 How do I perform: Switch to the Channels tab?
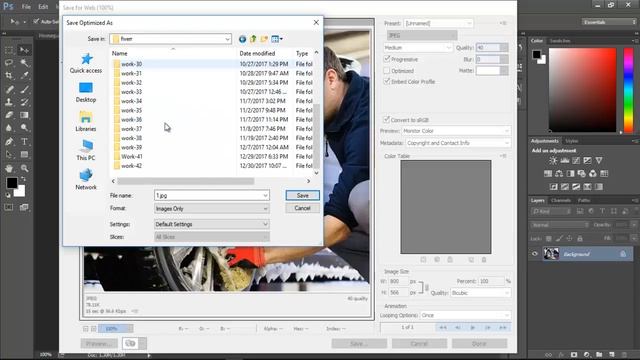coord(561,200)
